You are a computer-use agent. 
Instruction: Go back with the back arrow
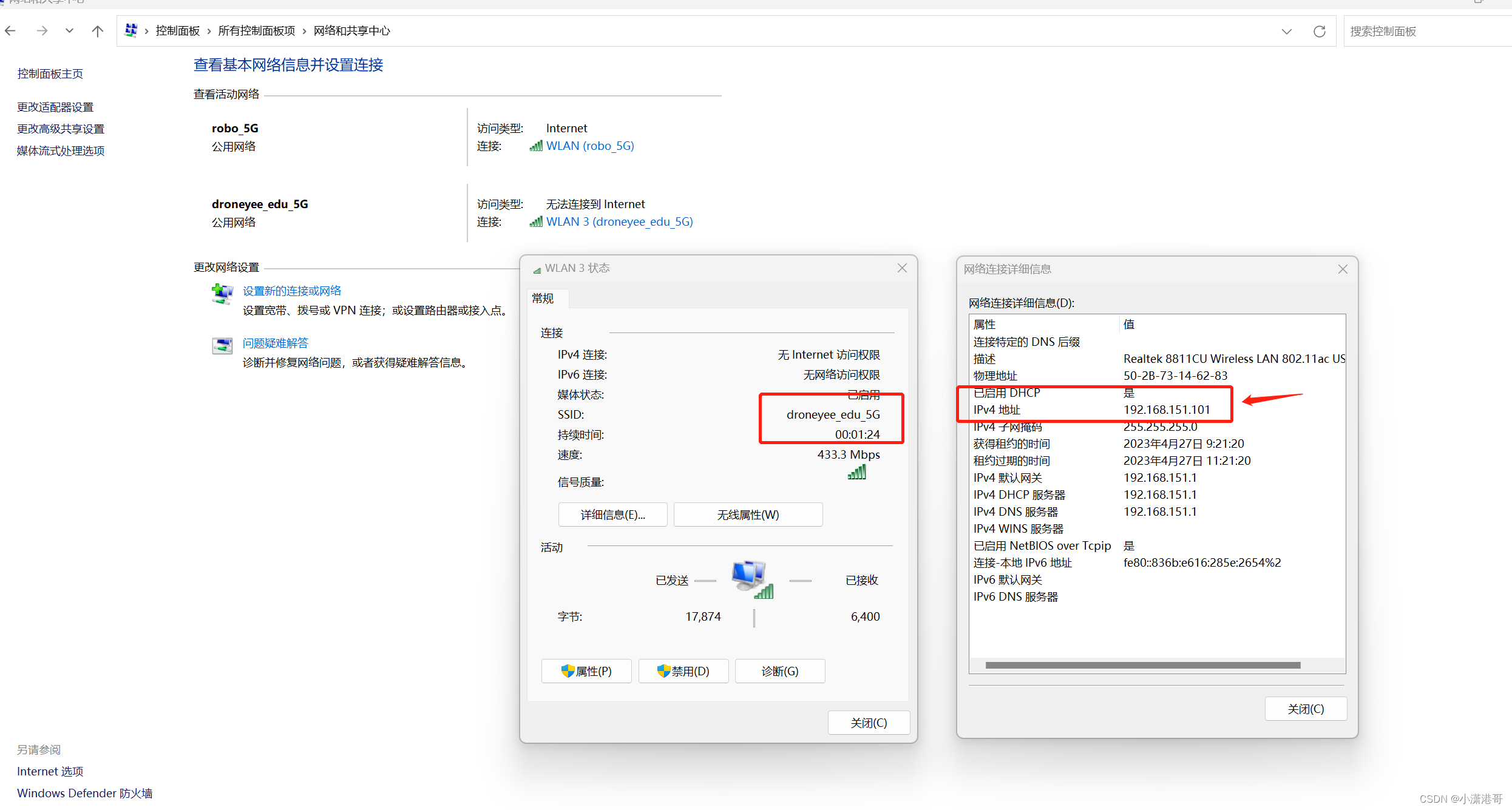(10, 31)
